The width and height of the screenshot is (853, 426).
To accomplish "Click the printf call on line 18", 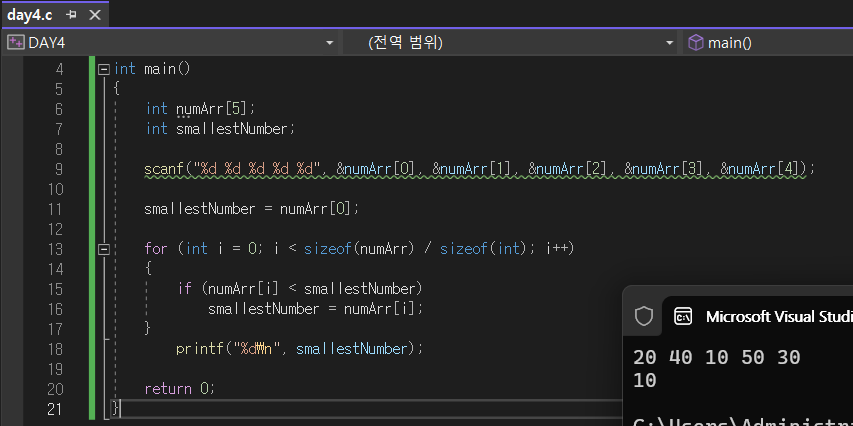I will (x=299, y=348).
